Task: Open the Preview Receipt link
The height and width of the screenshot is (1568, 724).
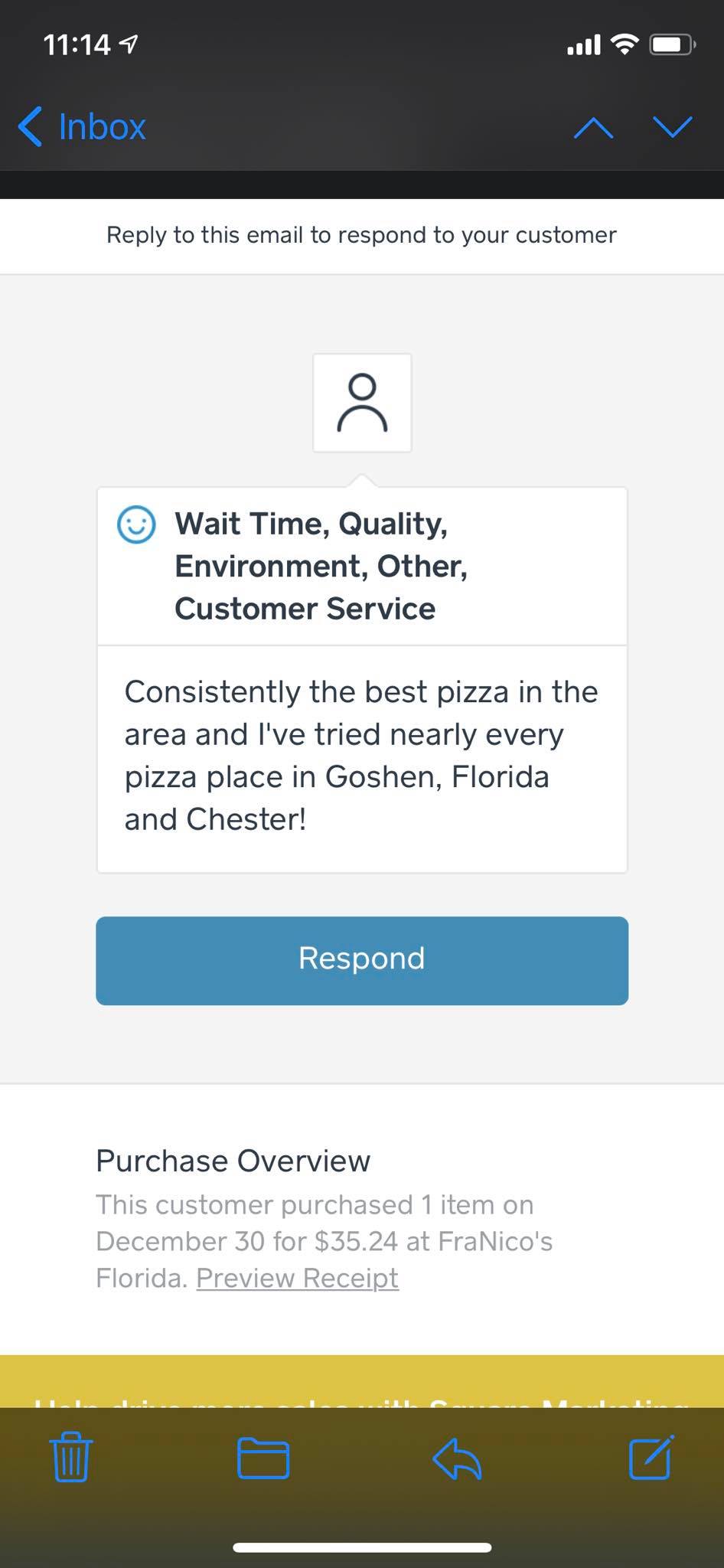Action: pyautogui.click(x=297, y=1278)
